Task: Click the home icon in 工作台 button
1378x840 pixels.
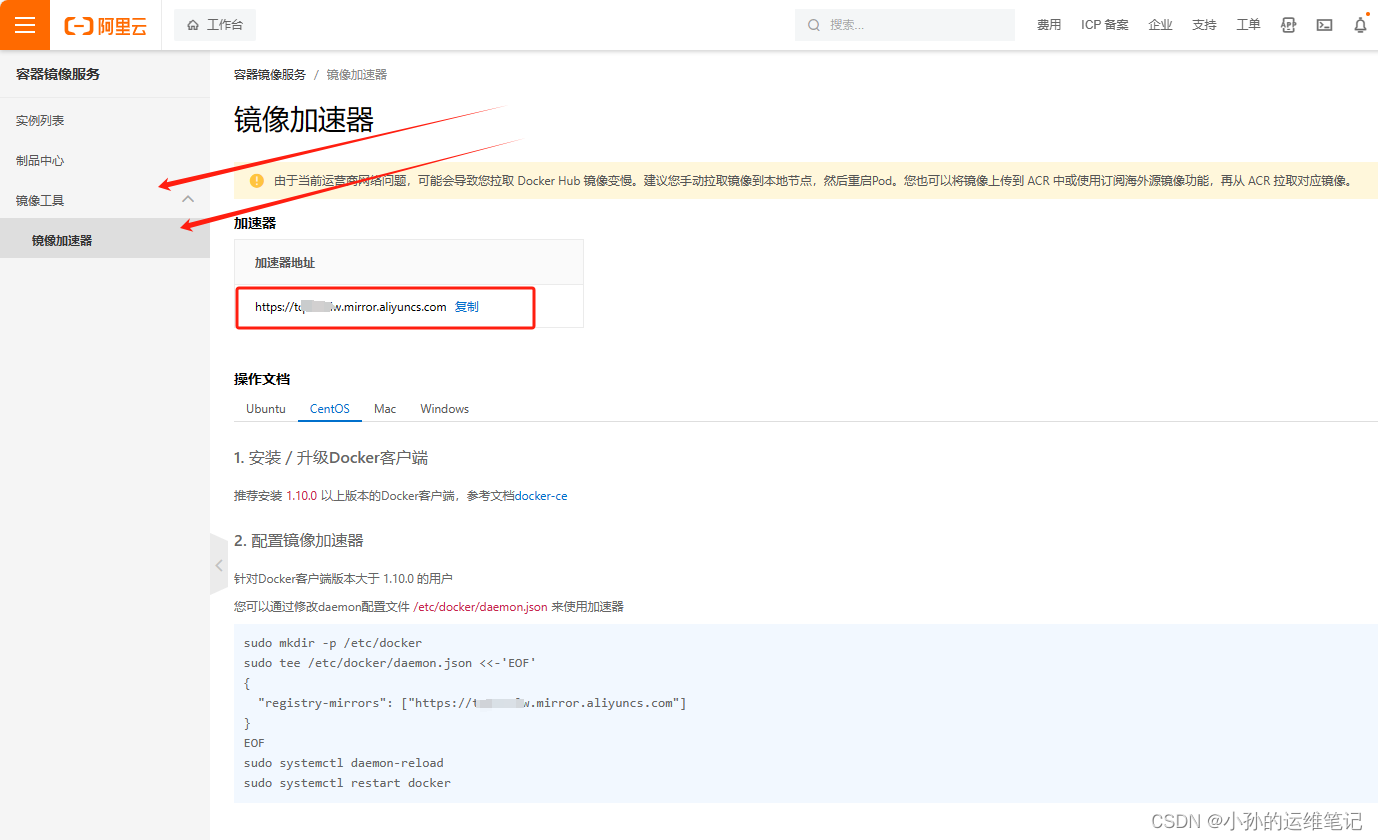Action: (193, 25)
